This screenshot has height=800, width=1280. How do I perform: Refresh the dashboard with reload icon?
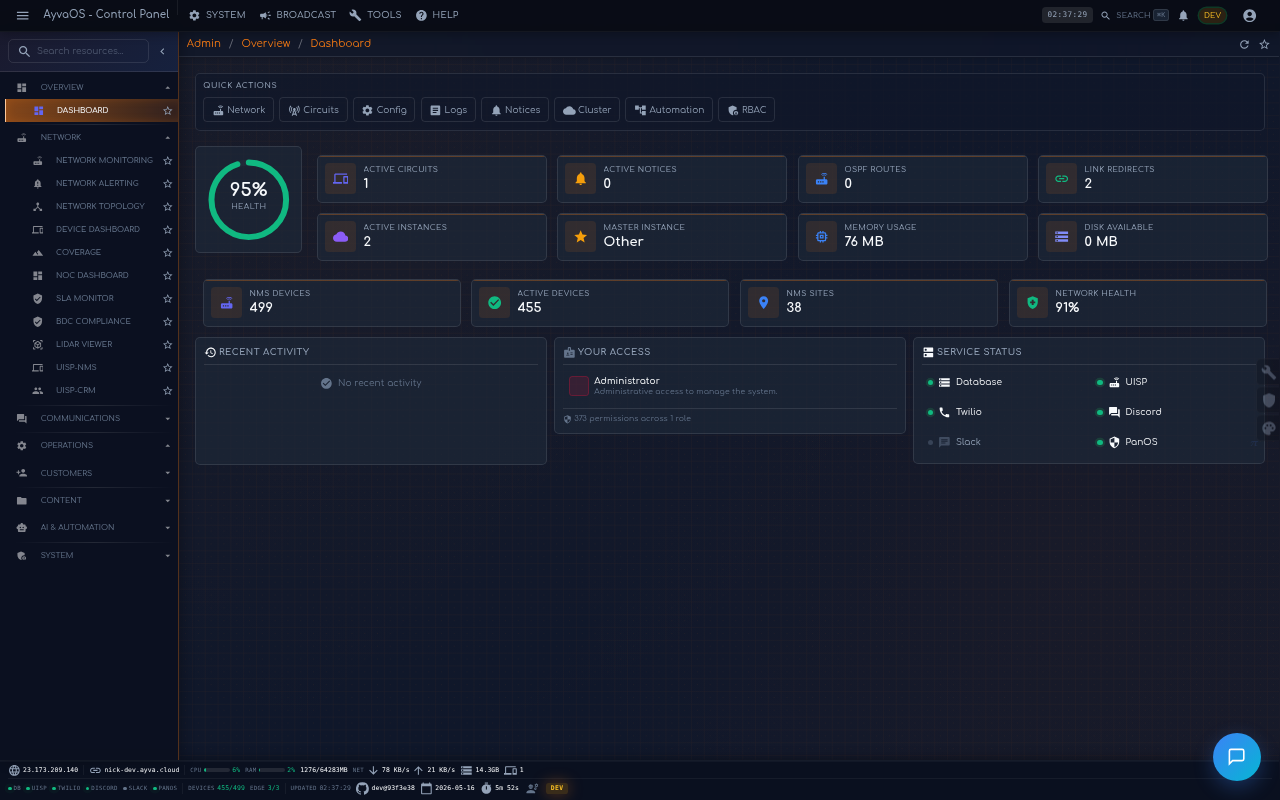point(1244,44)
